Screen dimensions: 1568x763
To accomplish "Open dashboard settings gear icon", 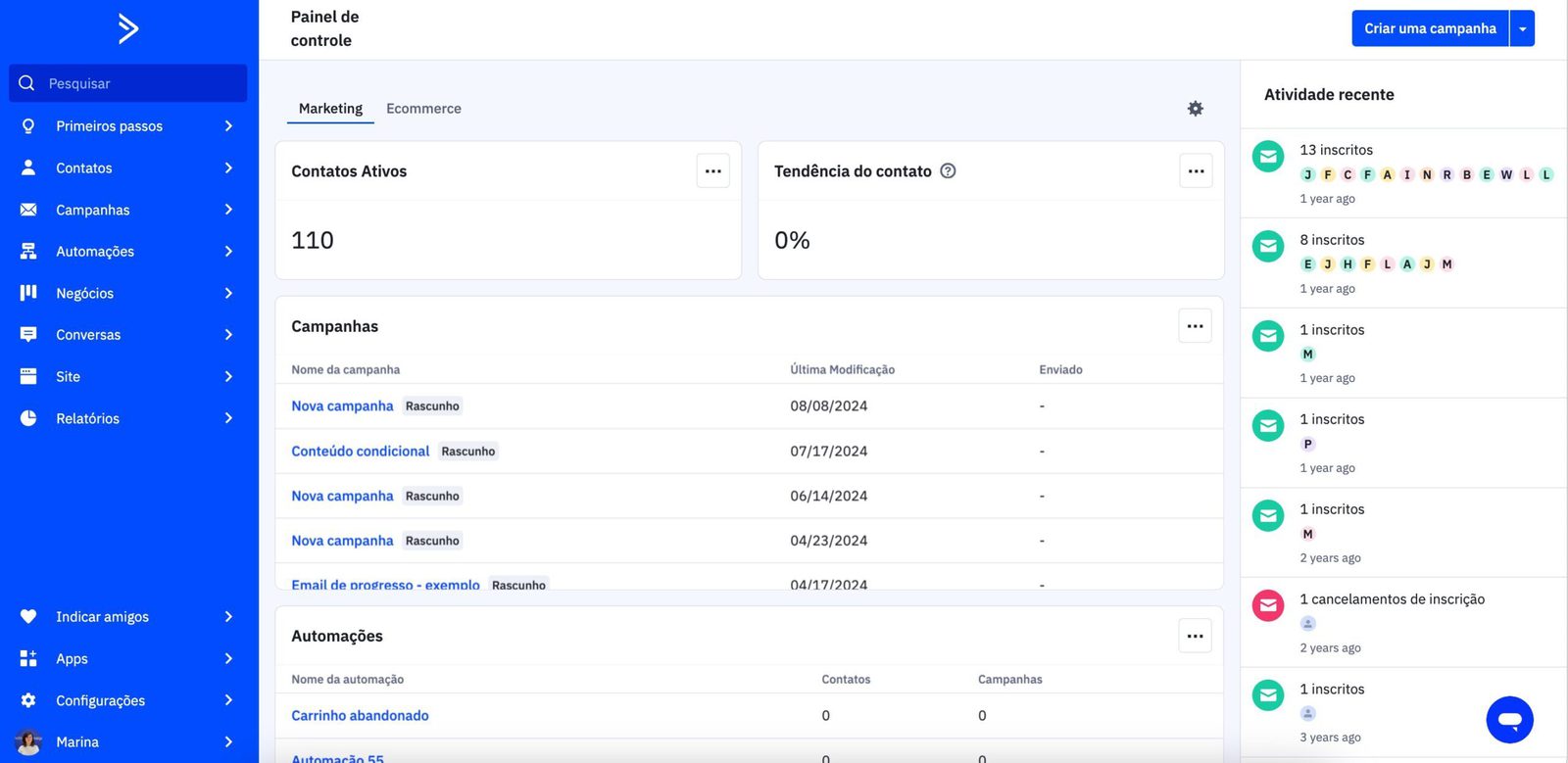I will pyautogui.click(x=1195, y=109).
